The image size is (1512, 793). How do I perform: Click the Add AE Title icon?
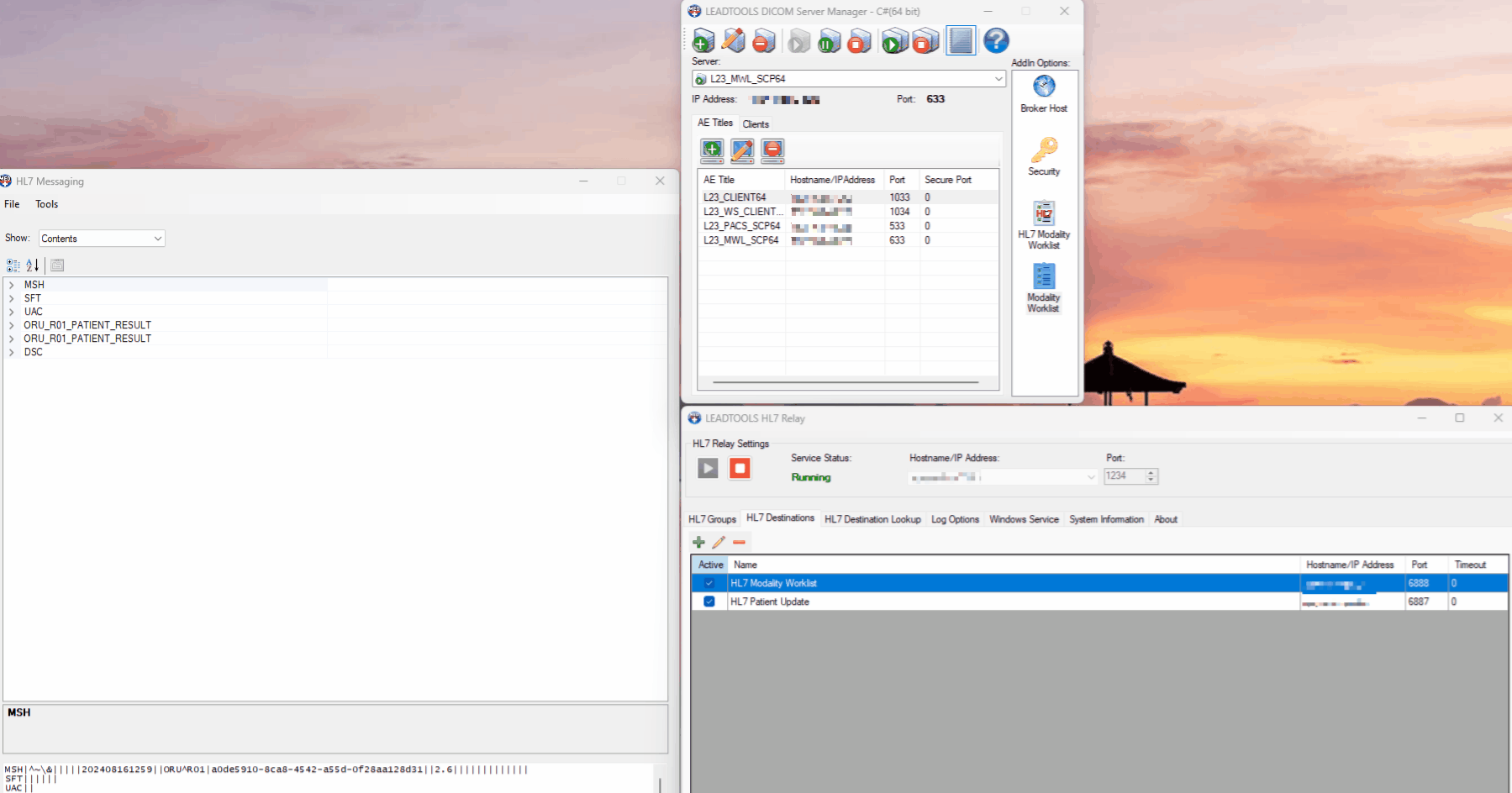coord(712,150)
